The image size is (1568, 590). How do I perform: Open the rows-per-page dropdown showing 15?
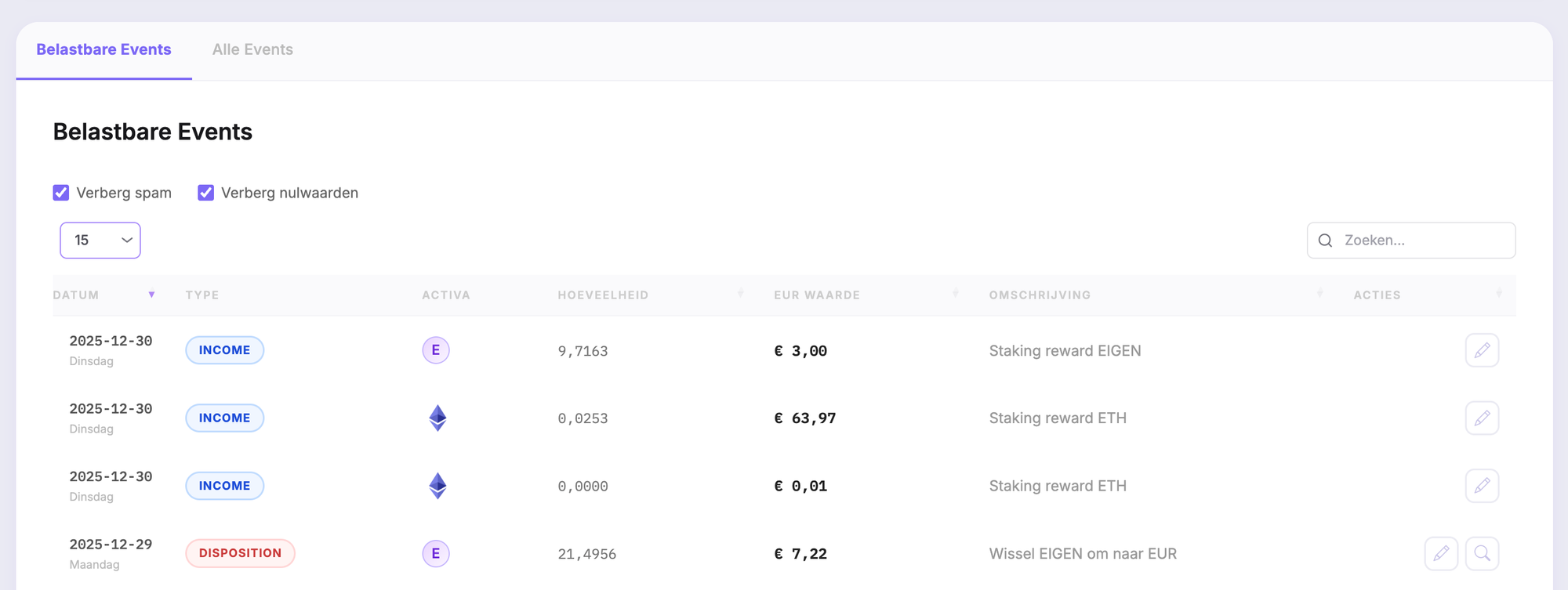click(x=100, y=241)
